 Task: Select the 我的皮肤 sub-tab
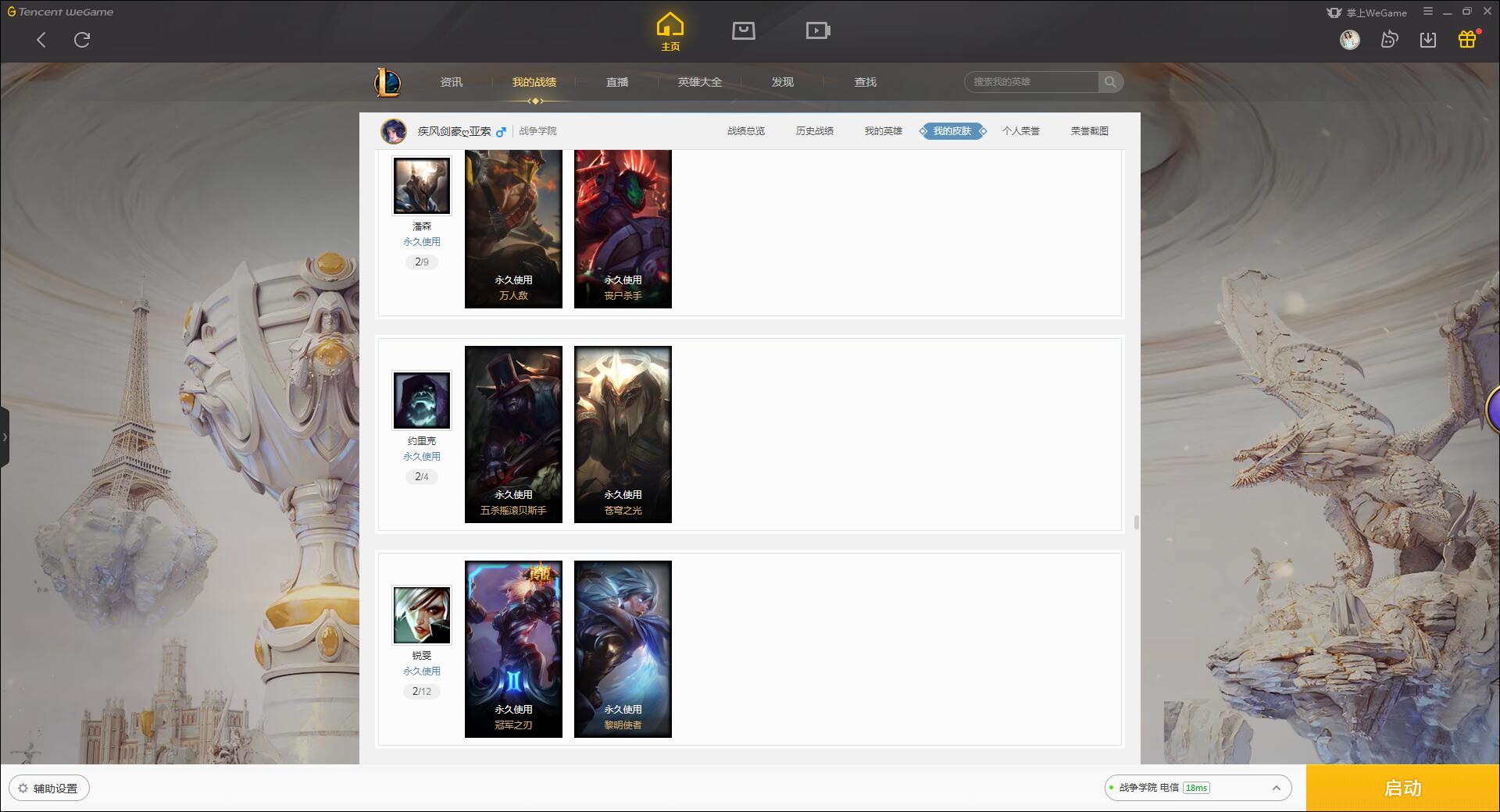pos(952,131)
